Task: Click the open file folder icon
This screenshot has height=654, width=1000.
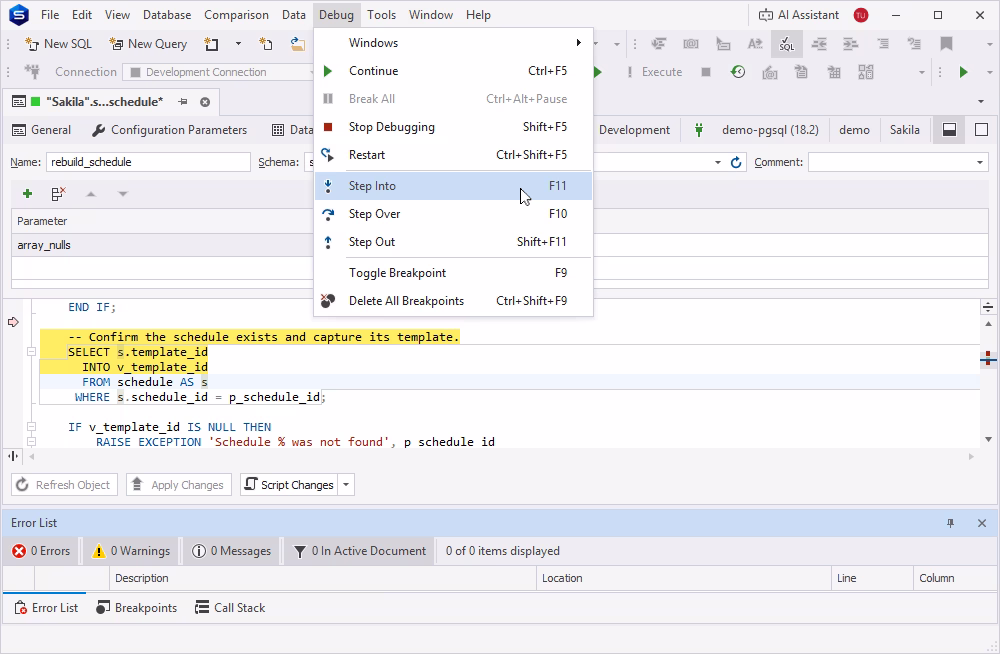Action: (297, 44)
